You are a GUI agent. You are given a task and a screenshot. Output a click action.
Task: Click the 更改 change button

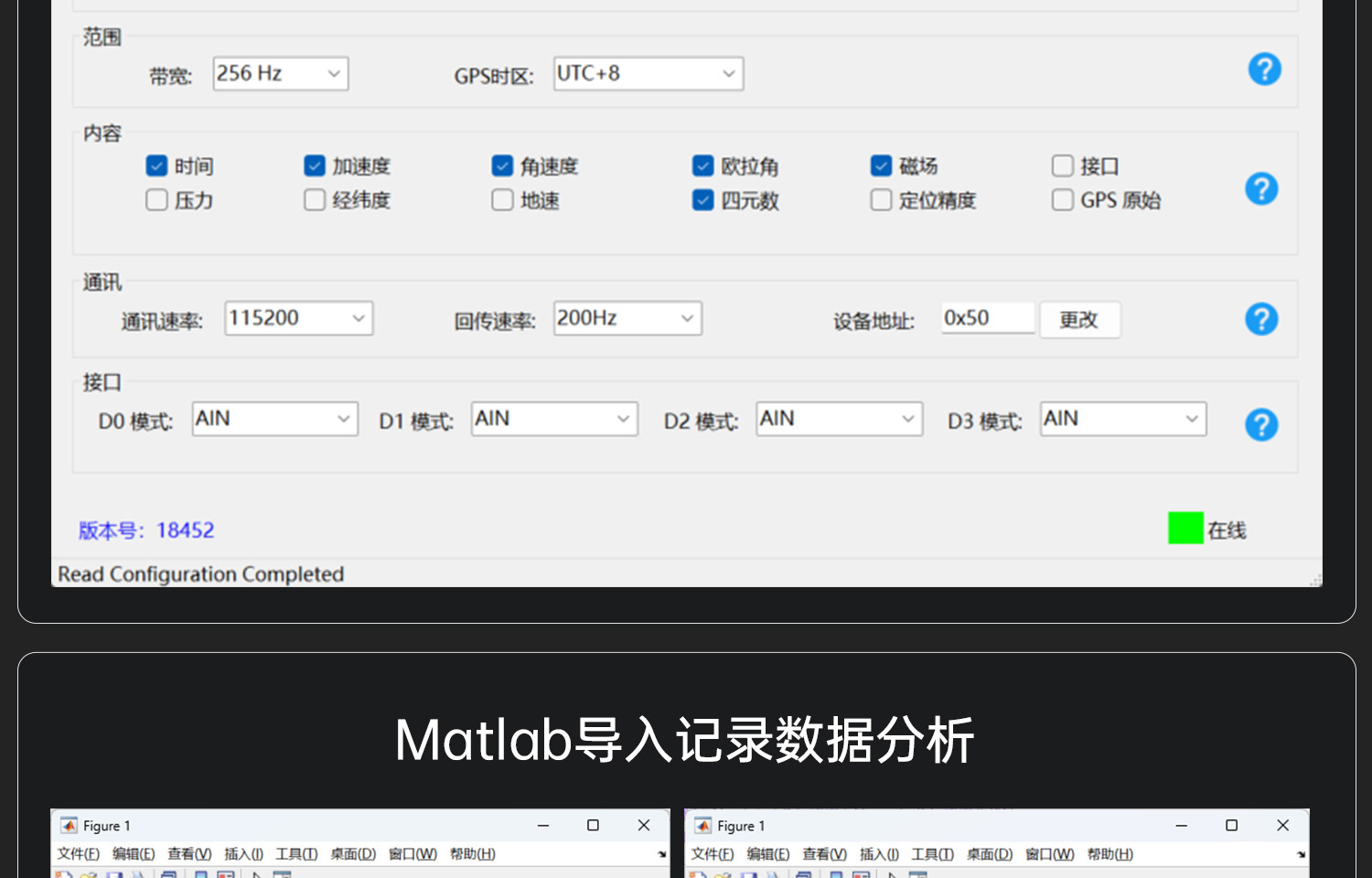1079,319
